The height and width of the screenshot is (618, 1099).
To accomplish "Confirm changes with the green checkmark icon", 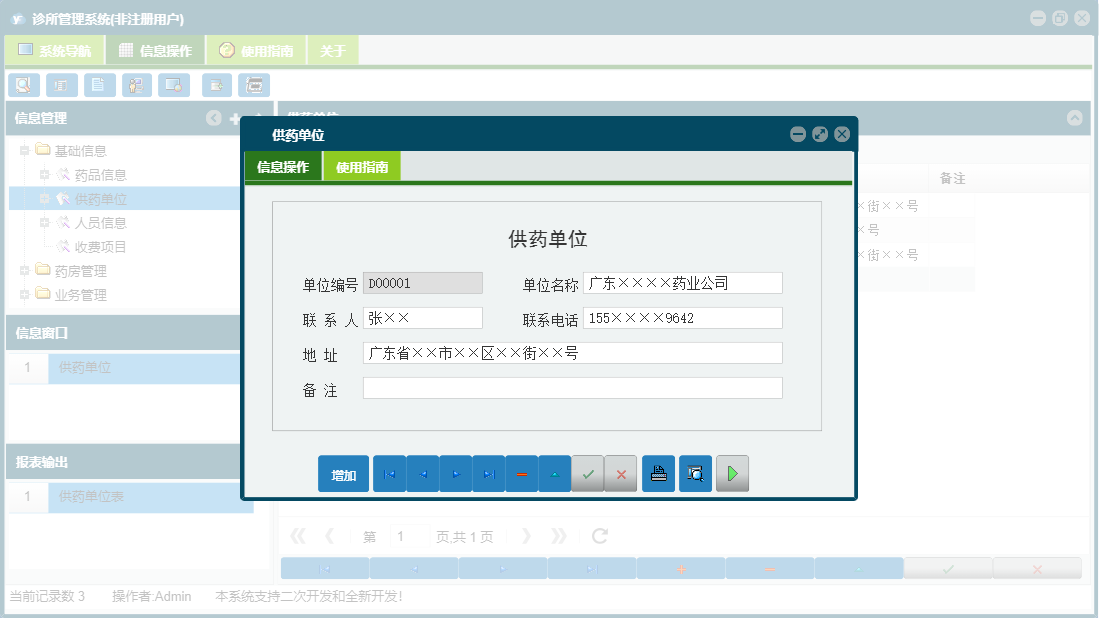I will pos(588,473).
